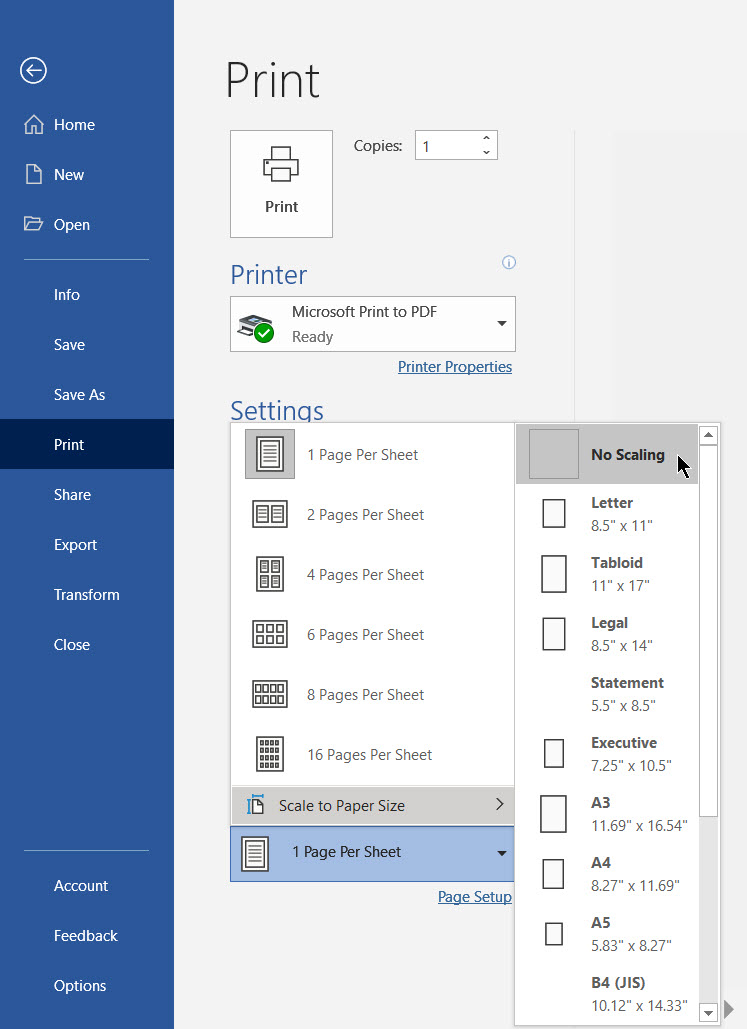The width and height of the screenshot is (747, 1029).
Task: Click the Legal paper size icon
Action: [554, 633]
